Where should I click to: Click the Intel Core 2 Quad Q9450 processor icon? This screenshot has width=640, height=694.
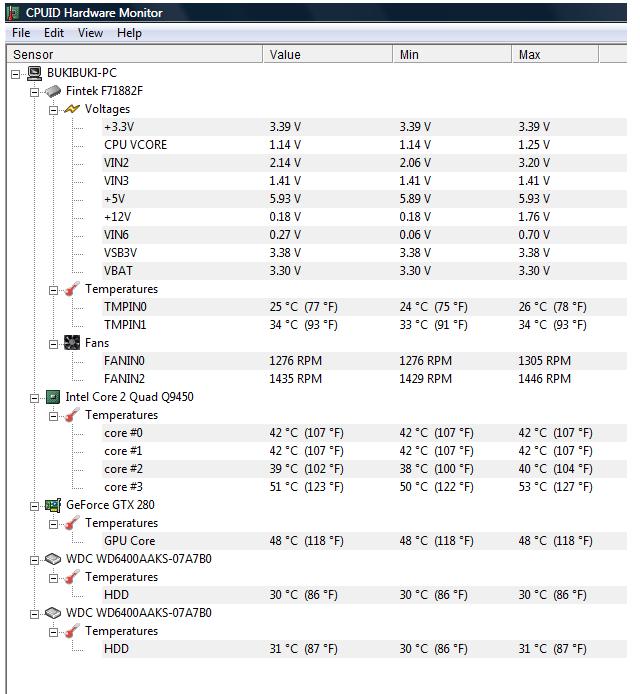[53, 397]
